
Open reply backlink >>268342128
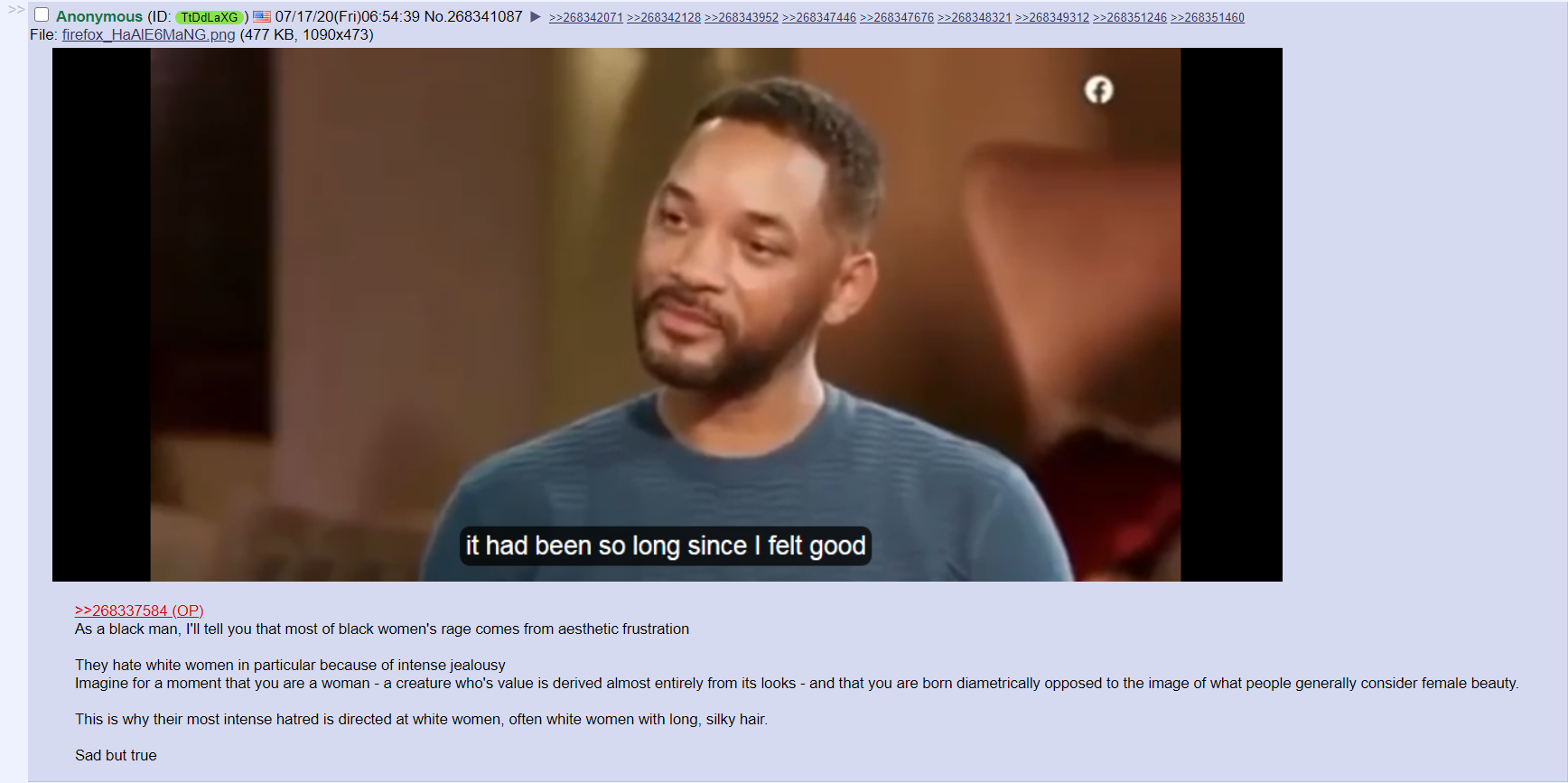(664, 17)
